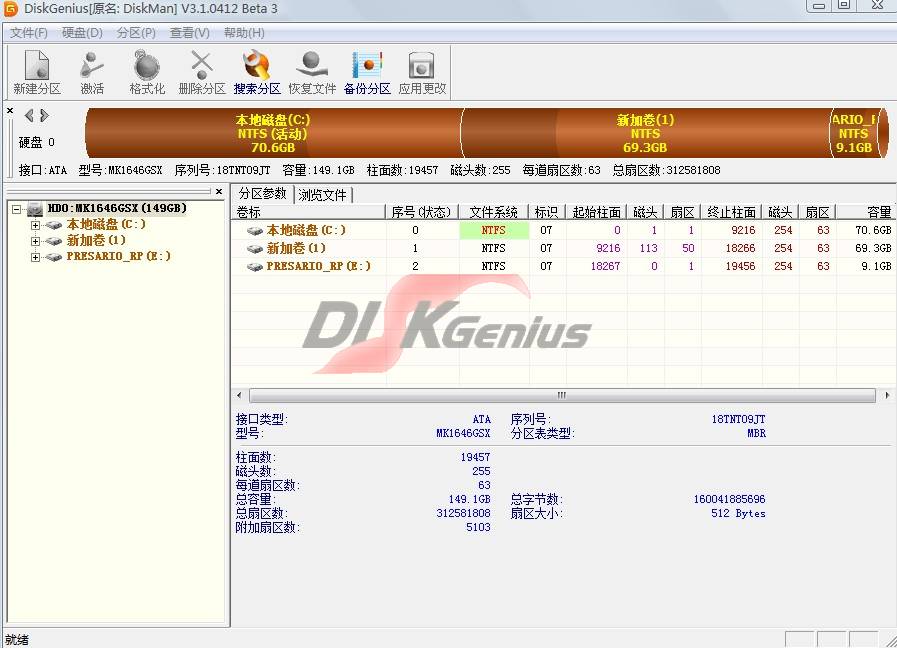Click the 应用更改 (Apply Changes) toolbar icon
897x648 pixels.
coord(422,73)
